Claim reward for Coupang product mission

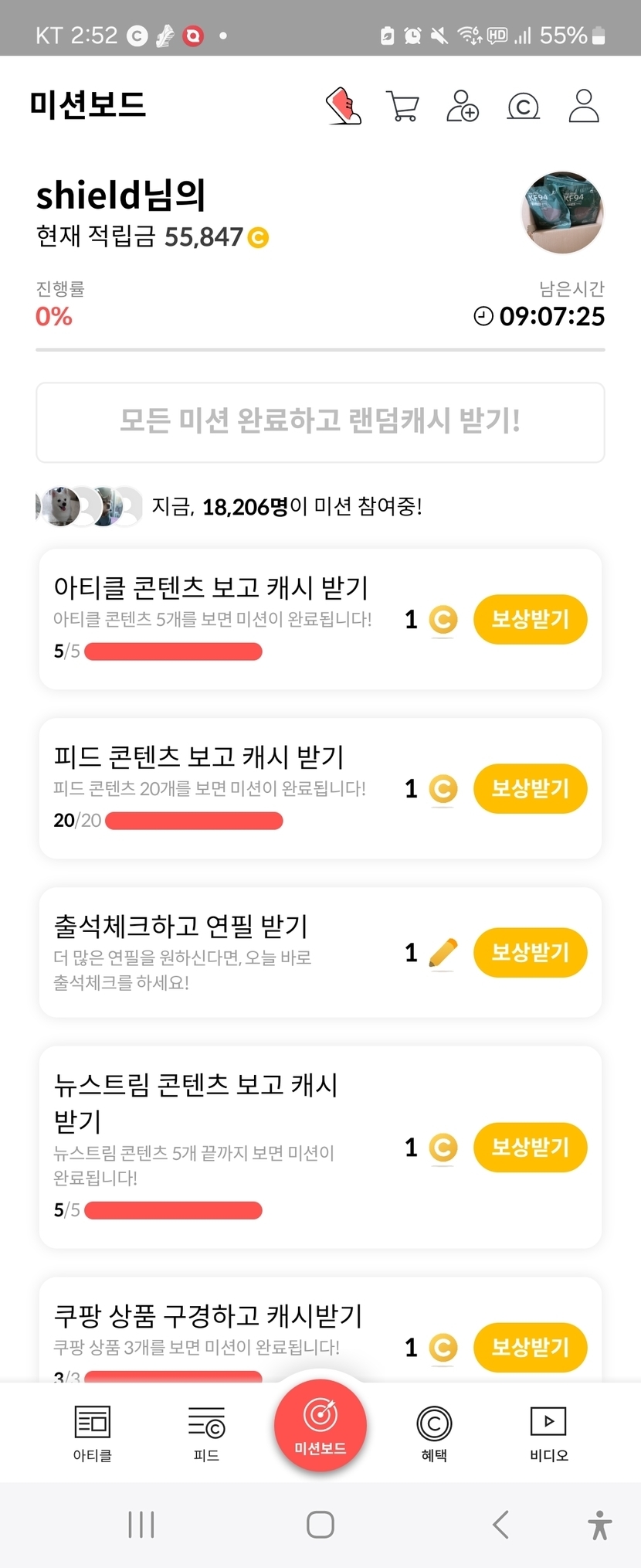click(x=530, y=1347)
